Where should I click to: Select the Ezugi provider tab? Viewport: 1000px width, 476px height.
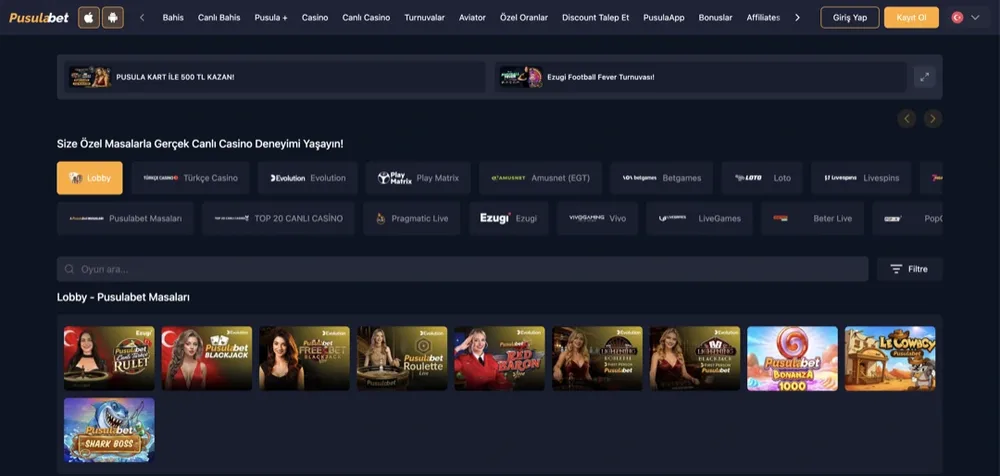[x=508, y=218]
